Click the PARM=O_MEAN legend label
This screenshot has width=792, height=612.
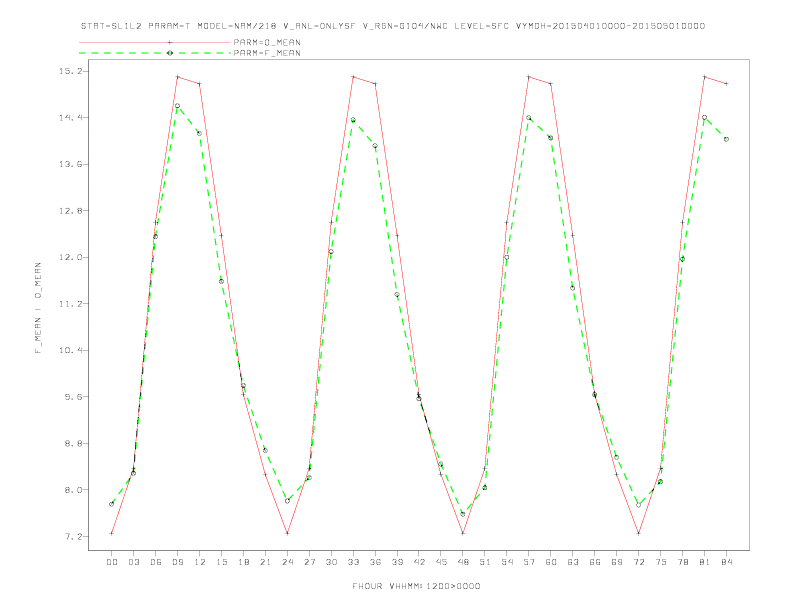267,42
